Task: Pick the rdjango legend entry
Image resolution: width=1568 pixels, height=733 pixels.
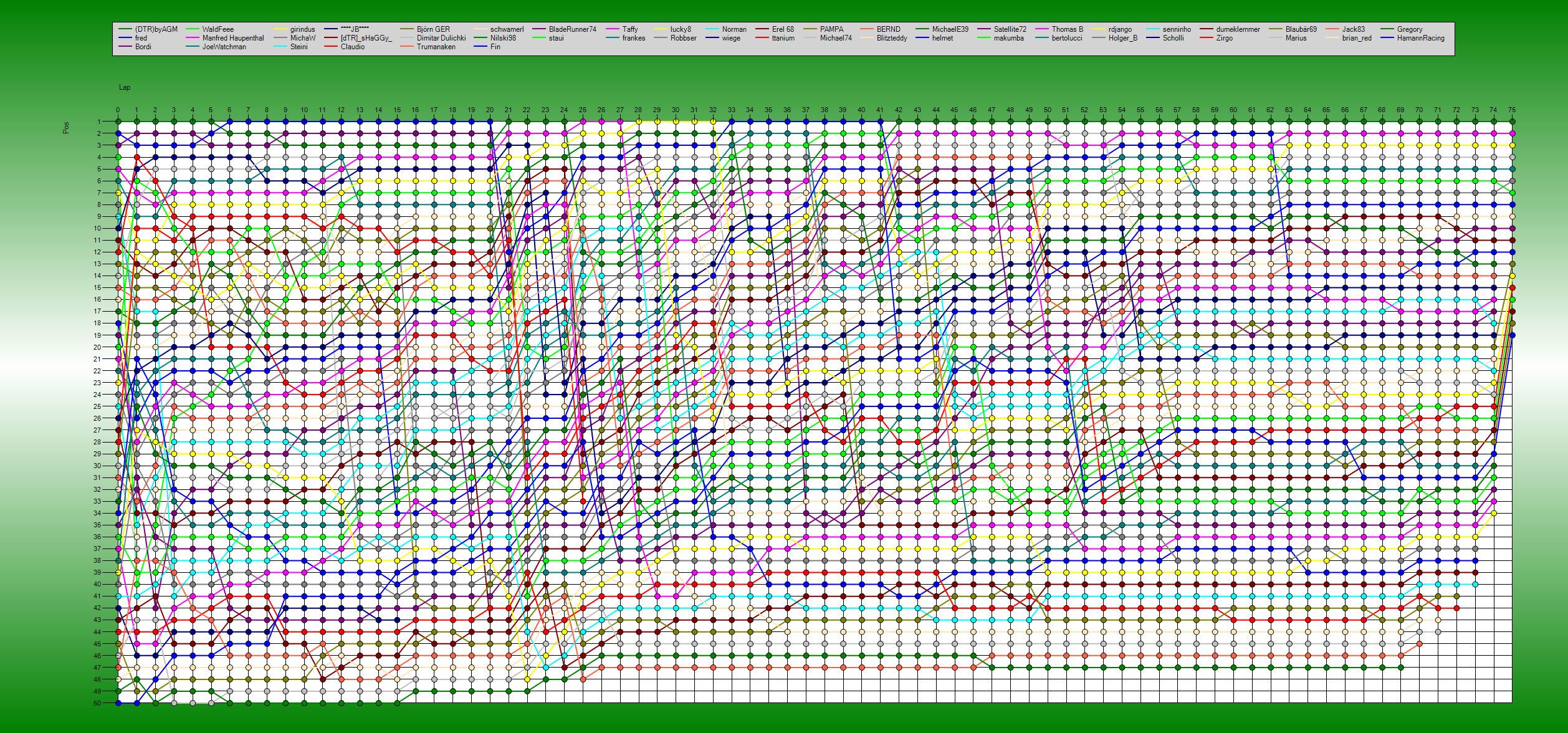Action: click(1120, 29)
